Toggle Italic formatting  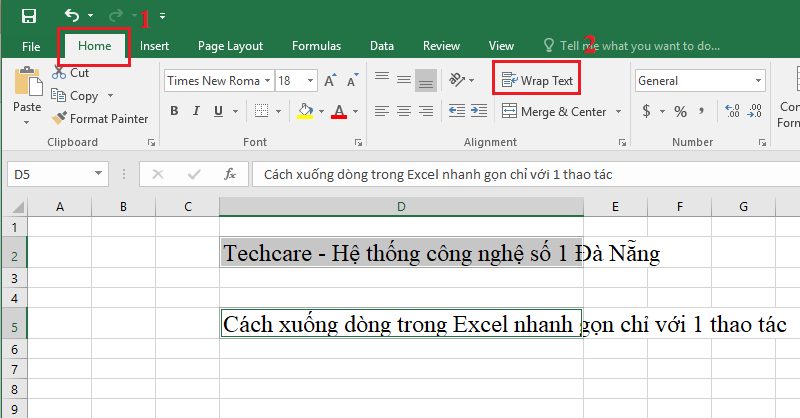pos(196,111)
